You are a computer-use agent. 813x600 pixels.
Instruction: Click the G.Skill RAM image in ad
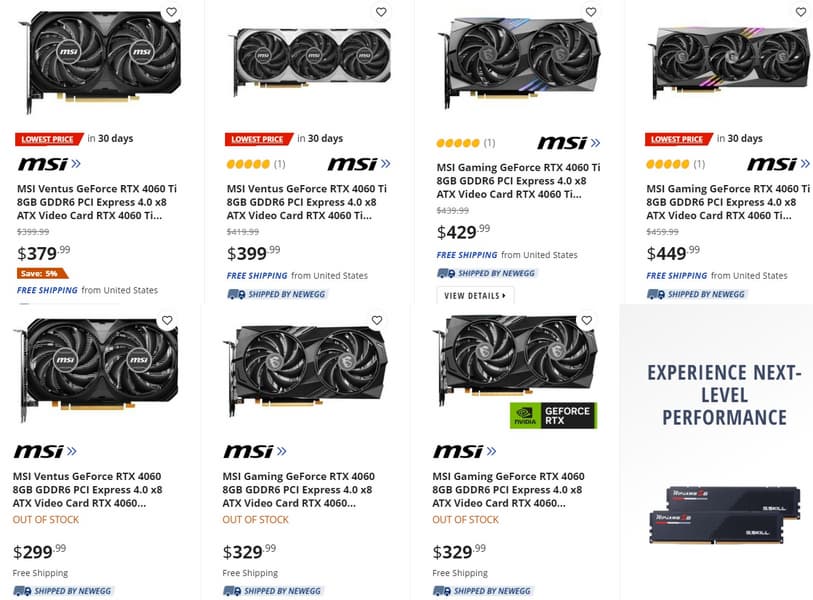(720, 510)
